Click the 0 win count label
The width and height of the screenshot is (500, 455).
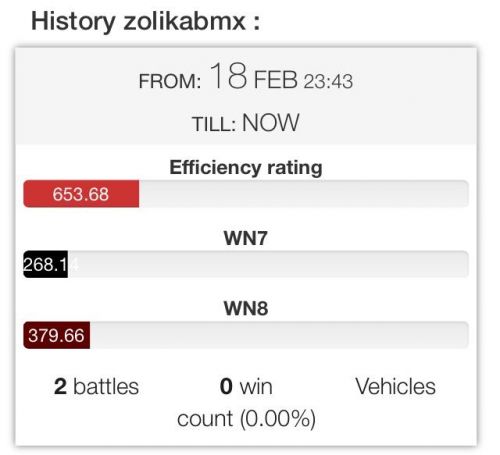click(x=246, y=402)
